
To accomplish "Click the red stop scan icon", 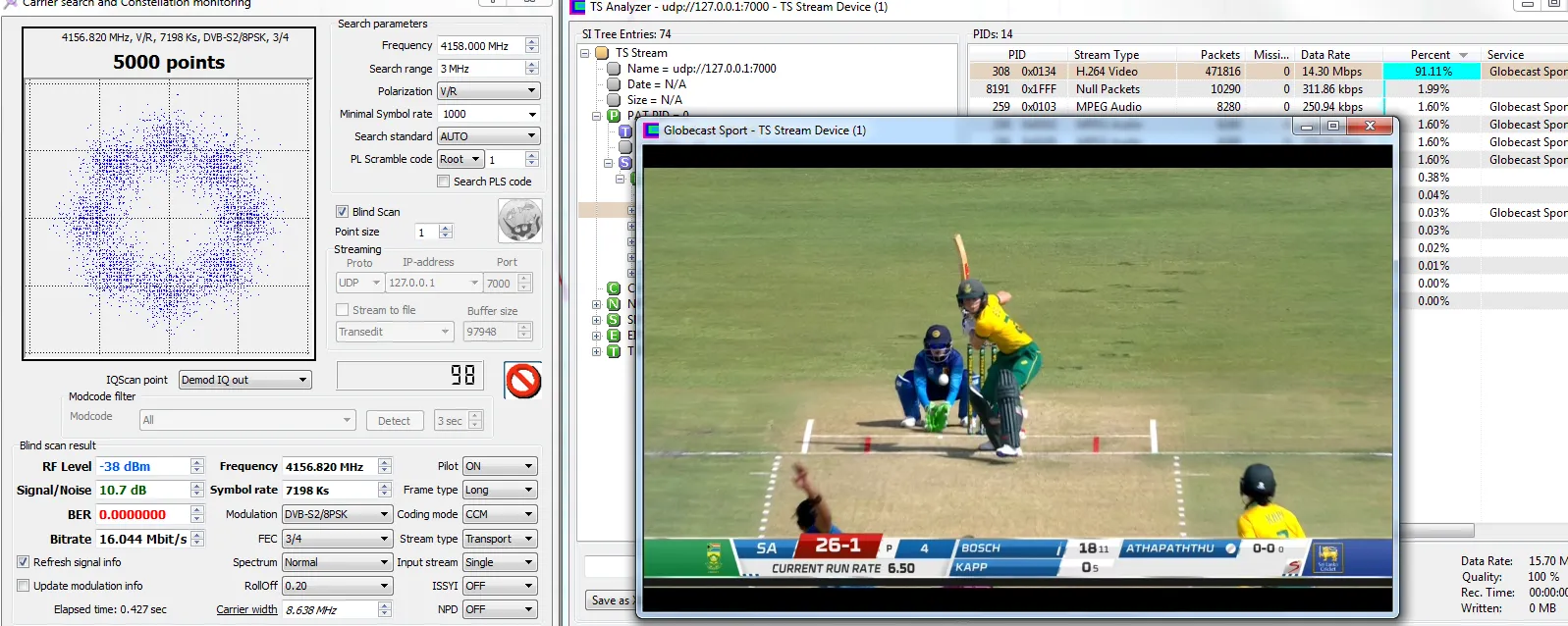I will (x=523, y=381).
